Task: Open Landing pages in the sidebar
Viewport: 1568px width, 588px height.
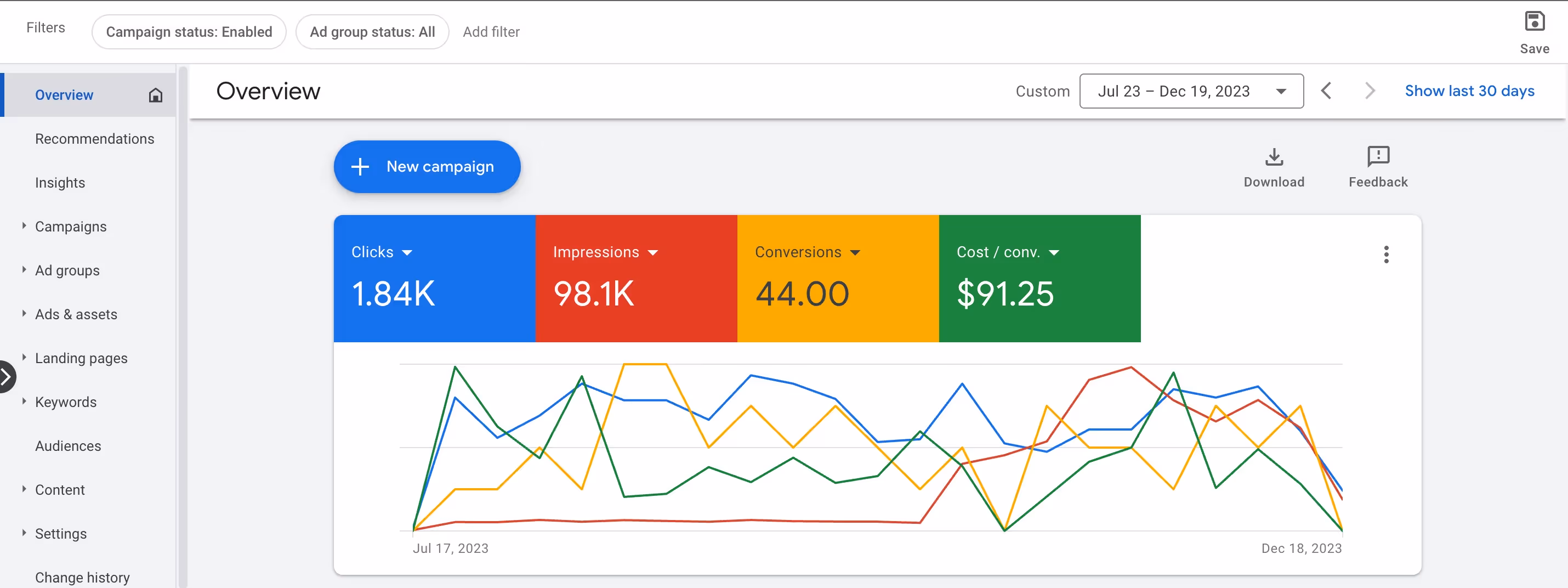Action: coord(81,358)
